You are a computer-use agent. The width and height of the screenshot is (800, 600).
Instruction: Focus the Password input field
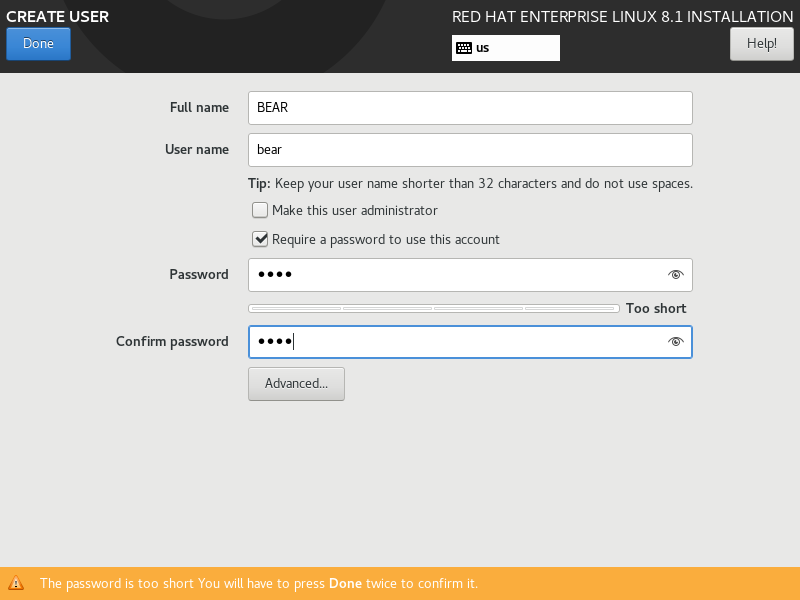[x=470, y=275]
